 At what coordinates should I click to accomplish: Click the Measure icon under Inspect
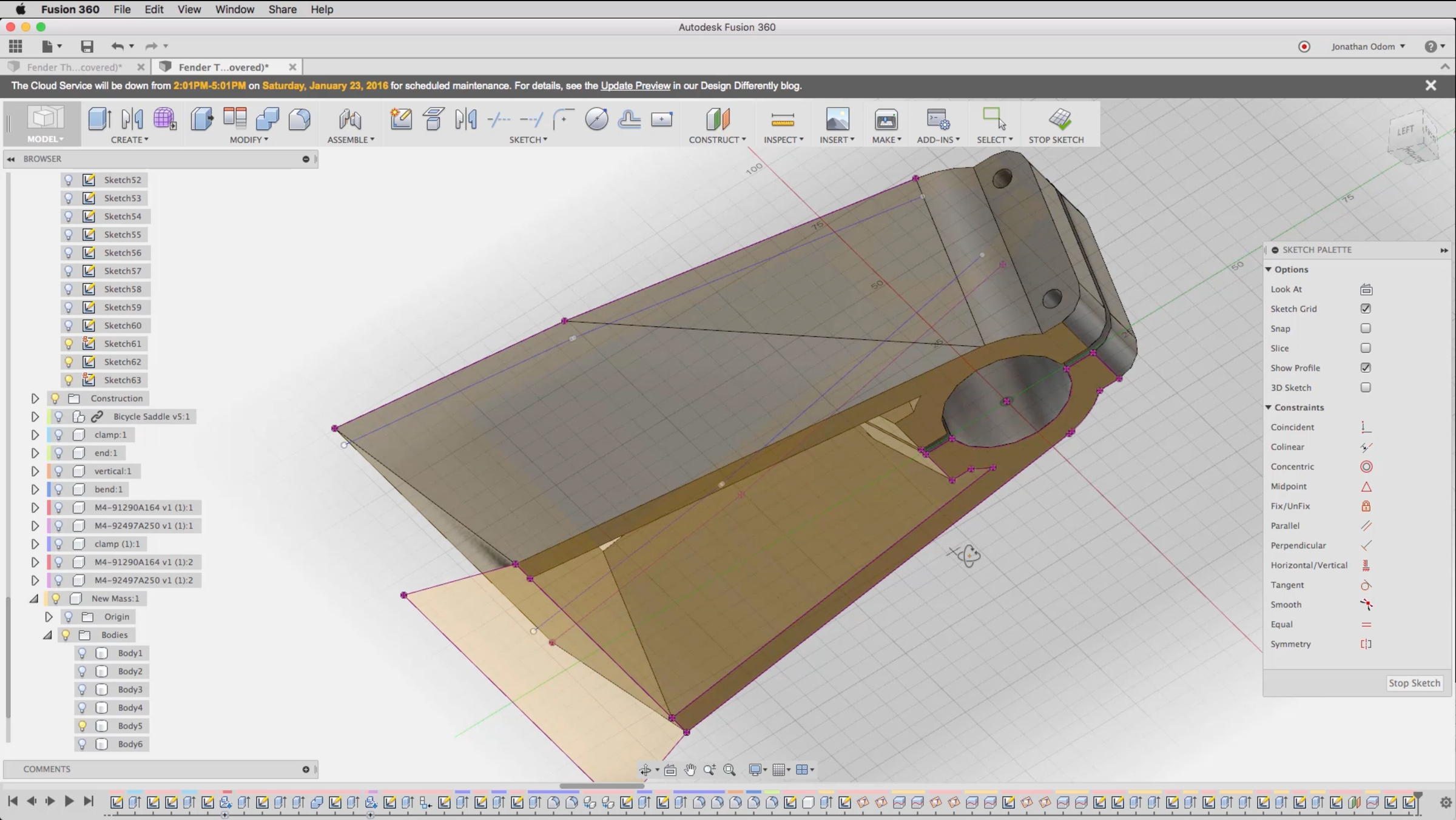783,119
